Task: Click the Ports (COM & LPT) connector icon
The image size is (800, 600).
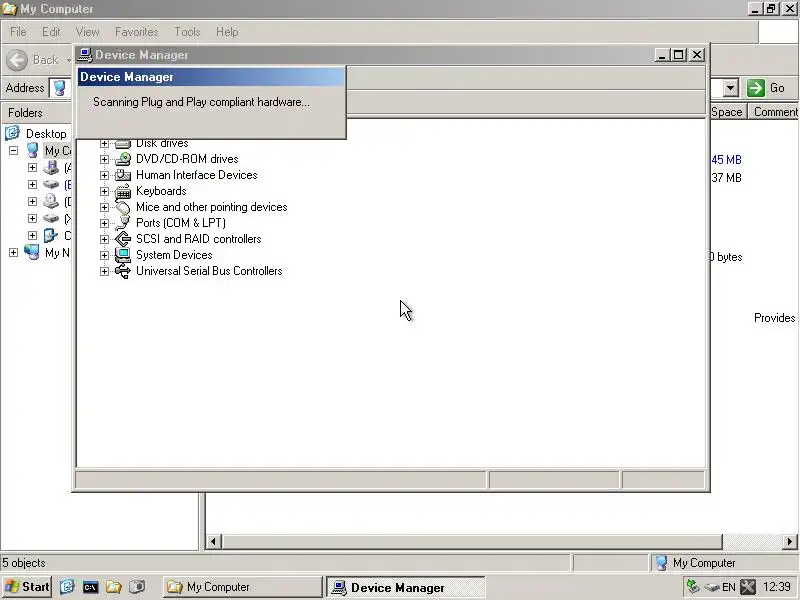Action: pos(122,223)
